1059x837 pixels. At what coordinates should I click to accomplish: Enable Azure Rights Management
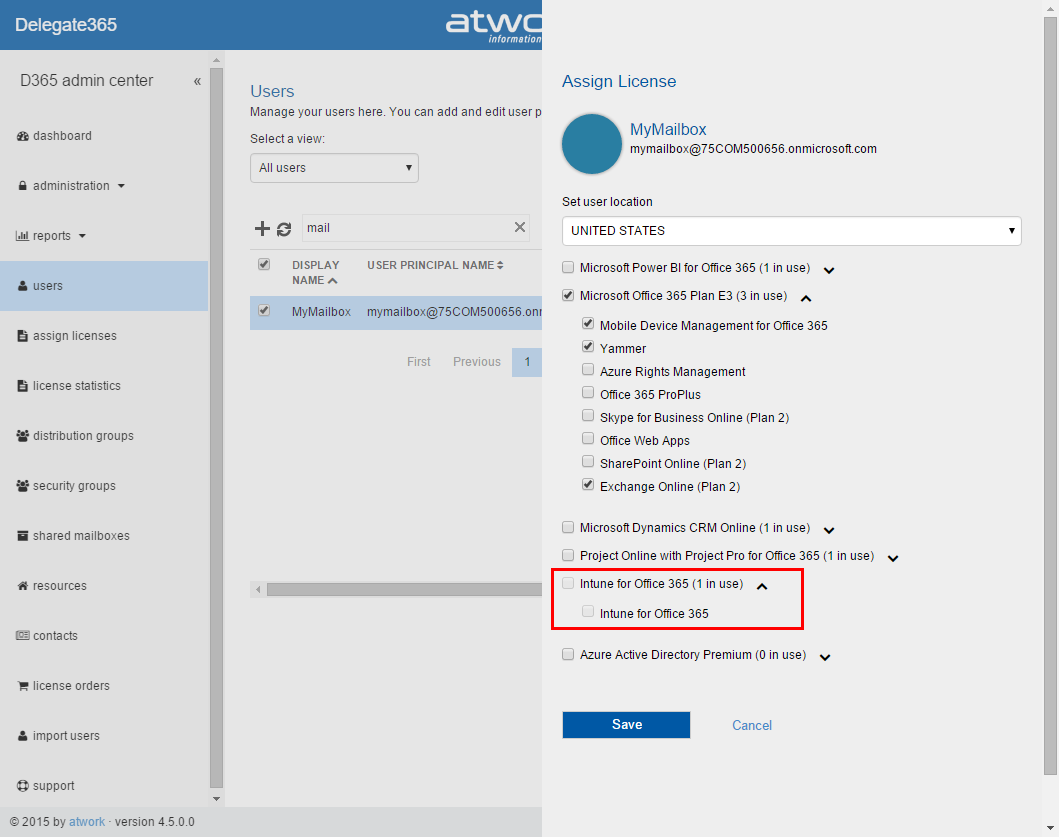point(588,370)
